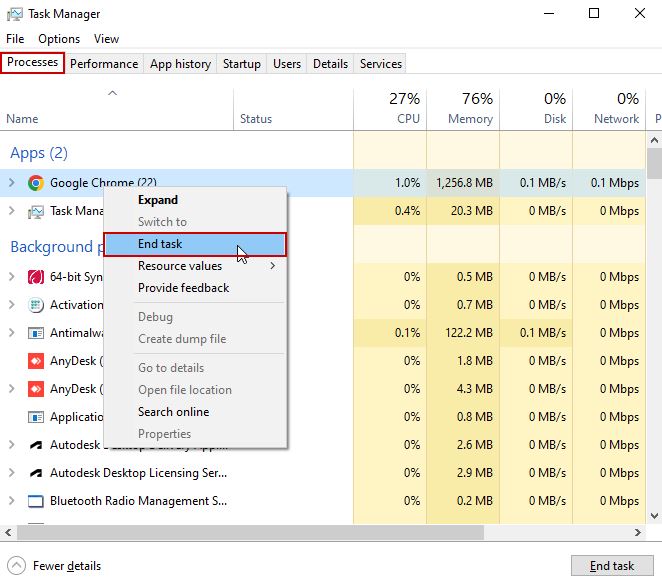Click the Autodesk desktop app icon above Licensing
Screen dimensions: 662x585
(36, 445)
